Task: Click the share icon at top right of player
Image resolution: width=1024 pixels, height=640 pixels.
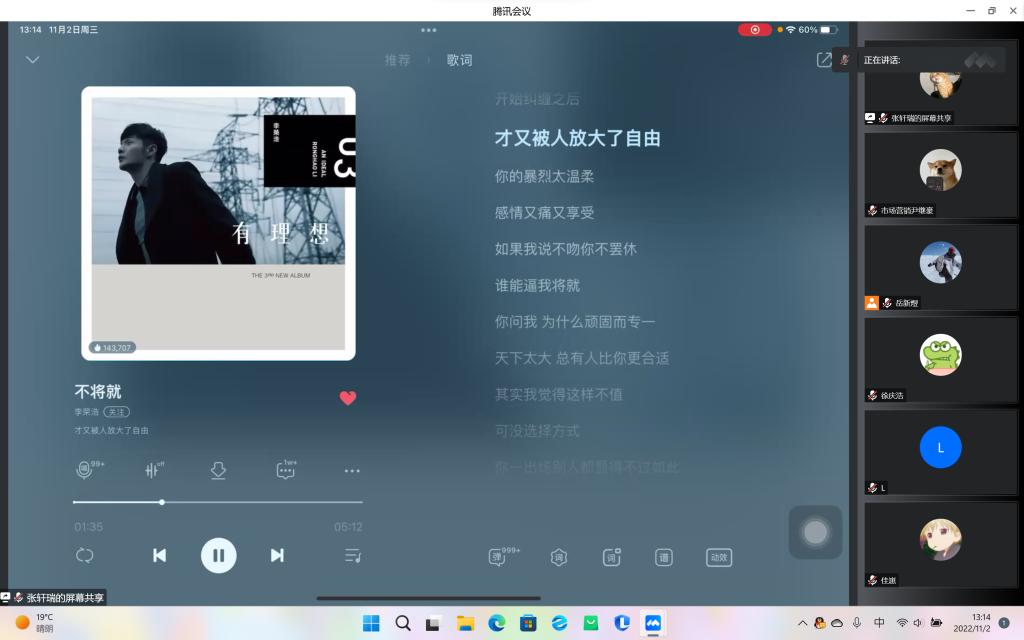Action: click(x=824, y=59)
